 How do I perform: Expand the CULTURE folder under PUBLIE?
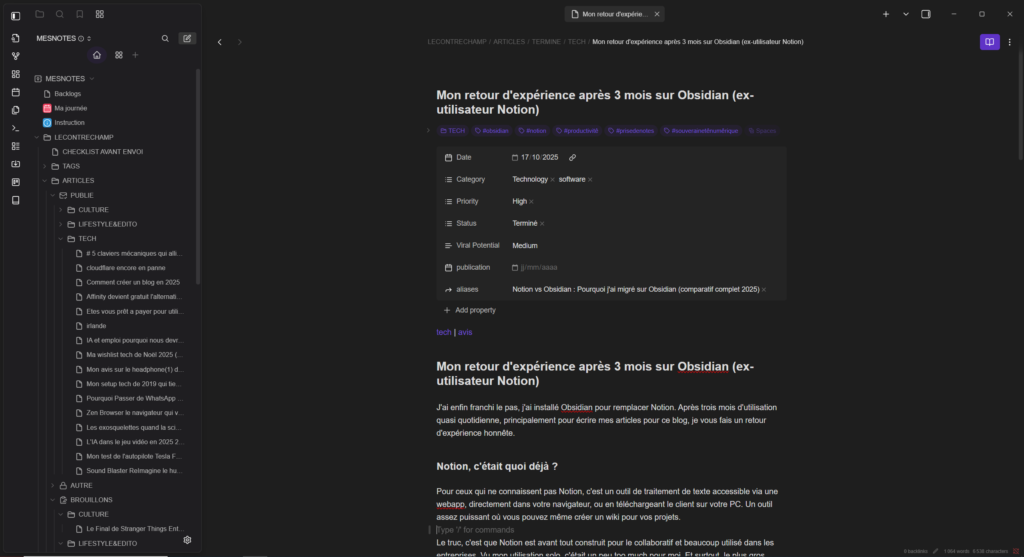61,210
